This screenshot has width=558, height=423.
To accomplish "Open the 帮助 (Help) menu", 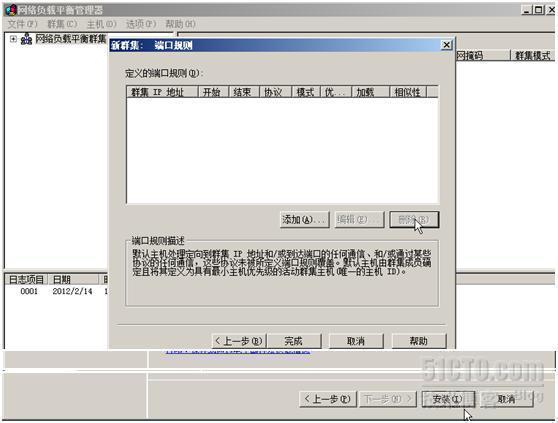I will point(180,24).
